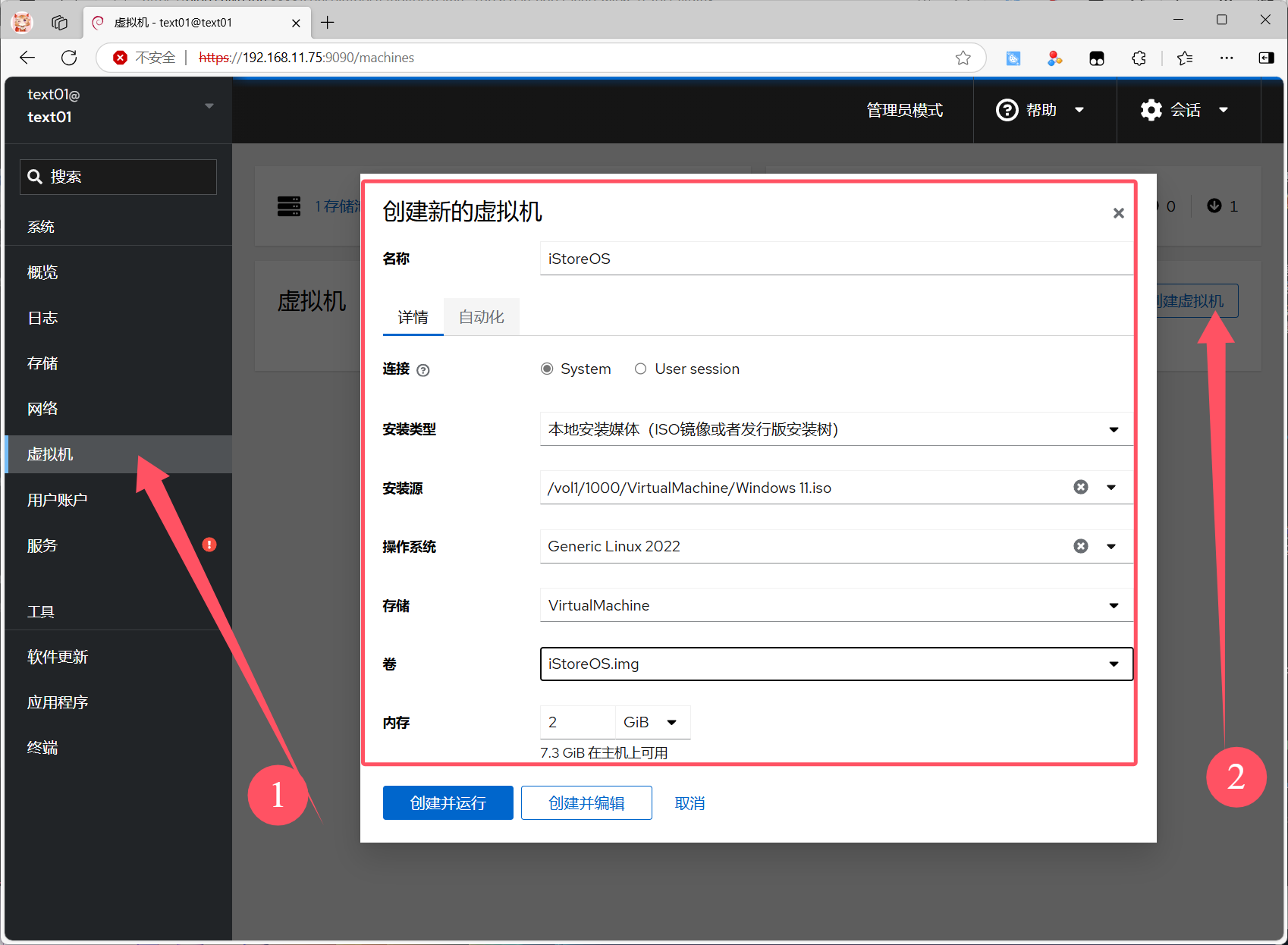Refresh the browser page
The width and height of the screenshot is (1288, 945).
tap(69, 58)
